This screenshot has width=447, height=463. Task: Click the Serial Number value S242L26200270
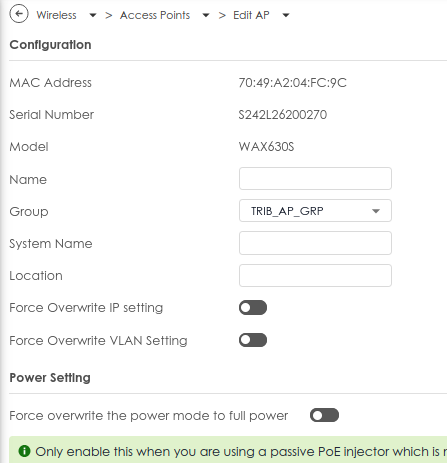pos(283,115)
